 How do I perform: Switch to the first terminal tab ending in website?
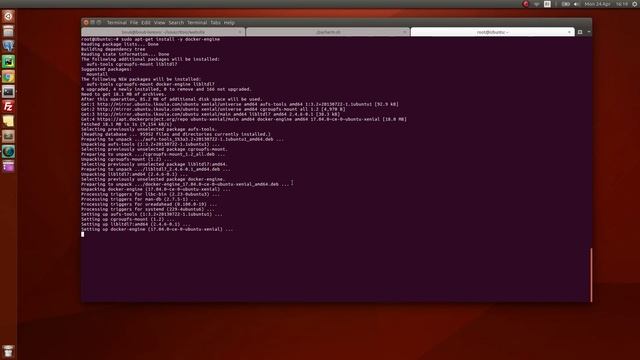point(163,32)
